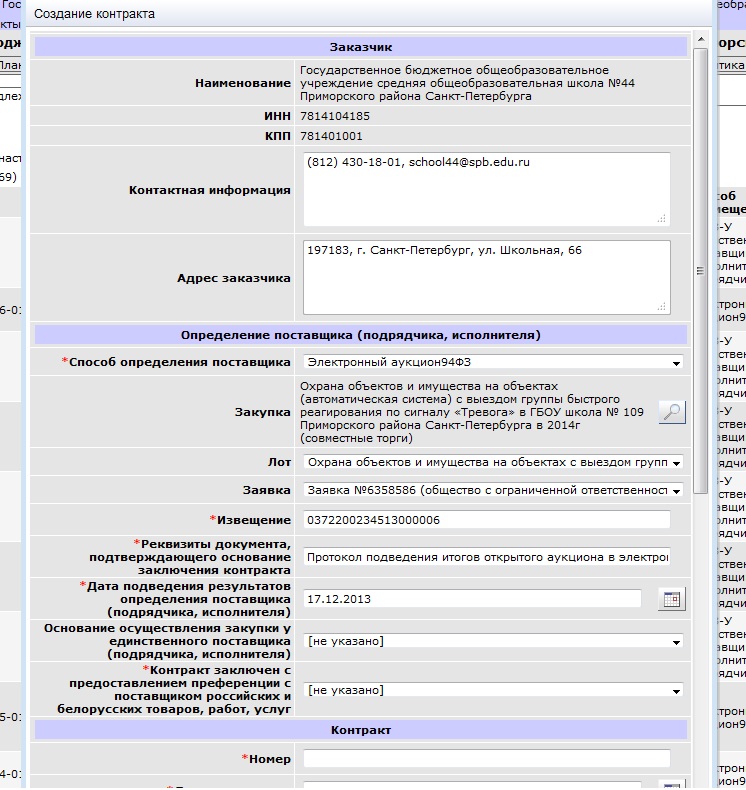The height and width of the screenshot is (790, 746).
Task: Open the preference for Russian goods dropdown
Action: 493,690
